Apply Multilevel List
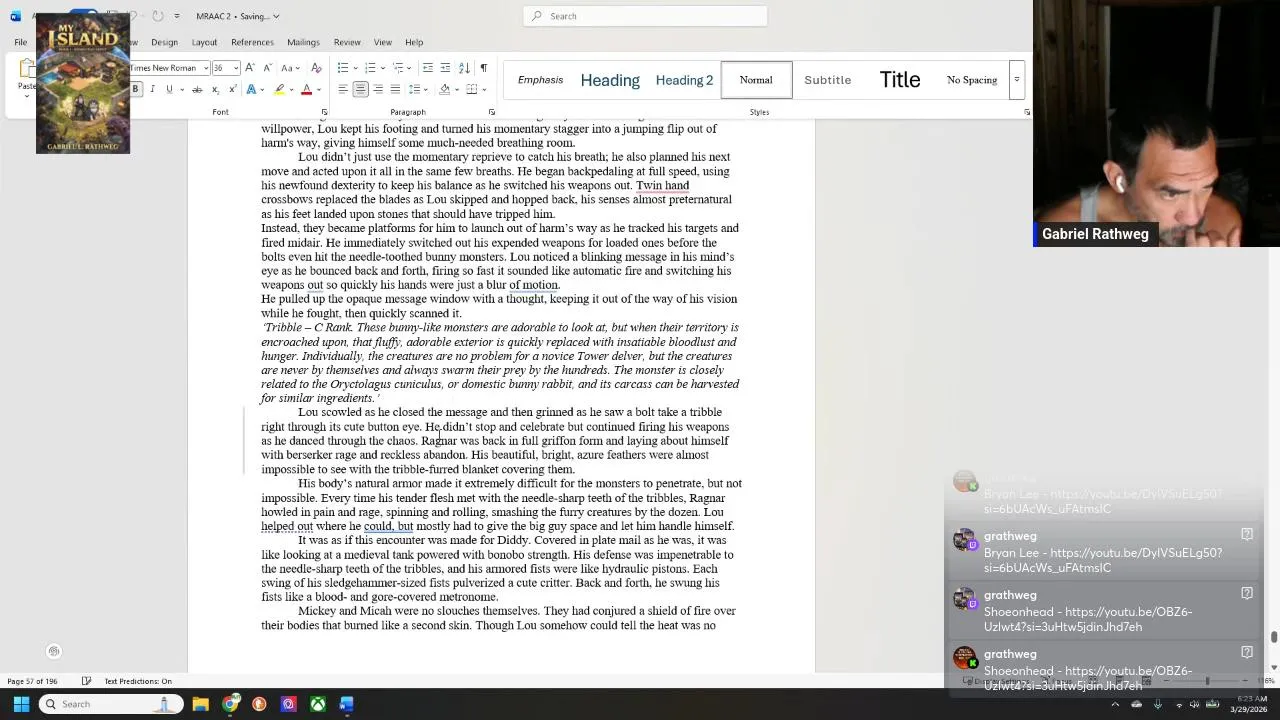Viewport: 1280px width, 720px height. click(x=397, y=68)
